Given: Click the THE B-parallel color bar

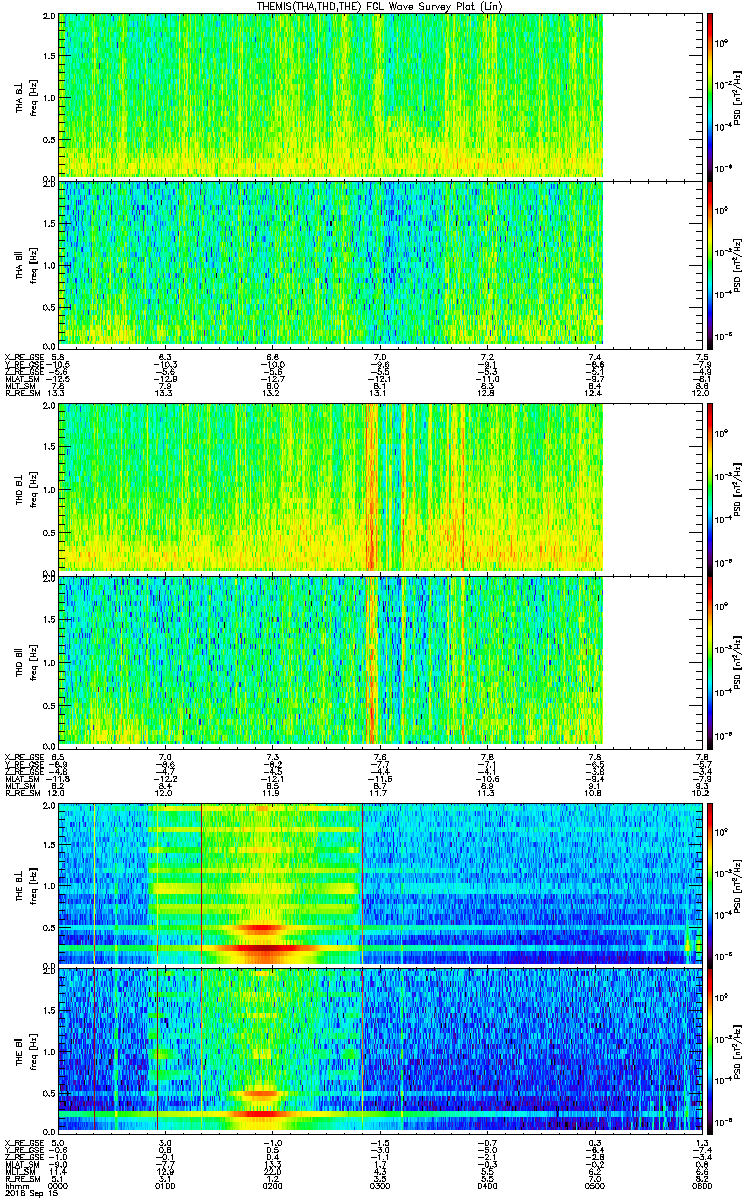Looking at the screenshot, I should pos(710,1049).
